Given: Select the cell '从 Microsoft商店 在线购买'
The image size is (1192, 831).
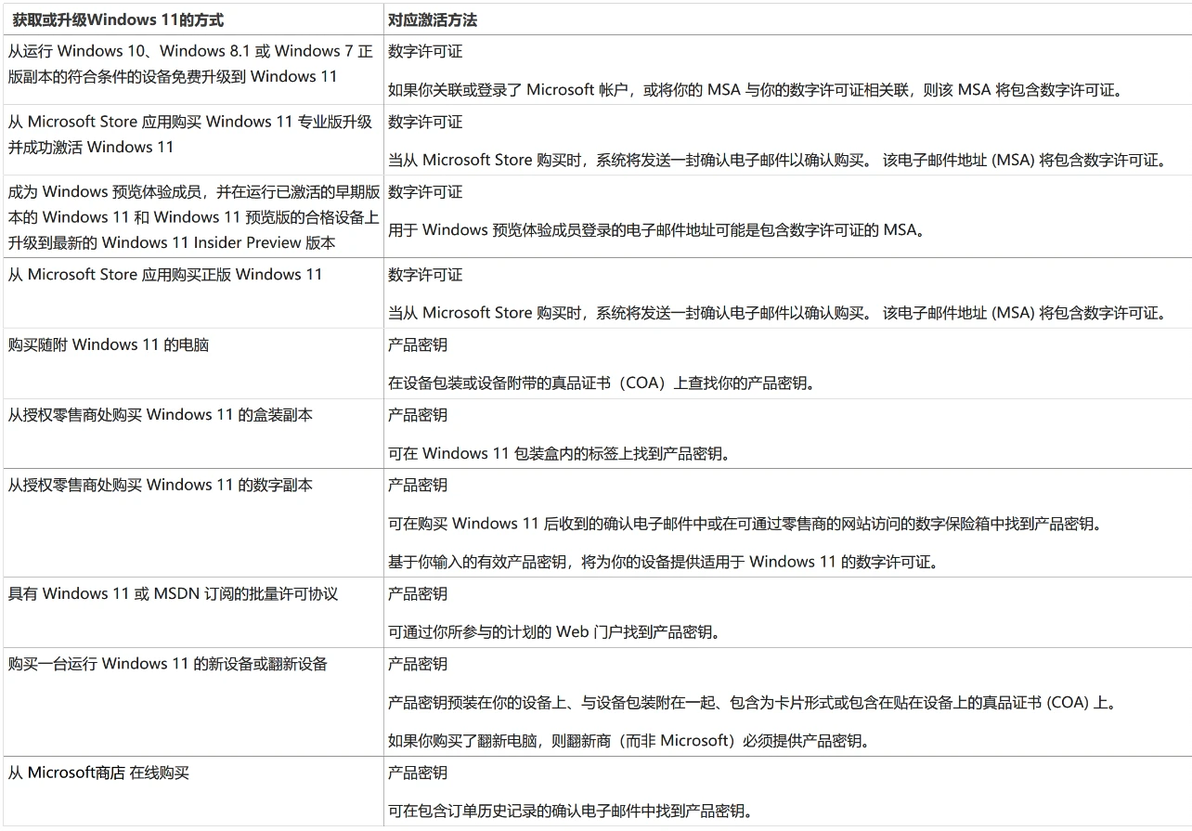Looking at the screenshot, I should pos(193,791).
